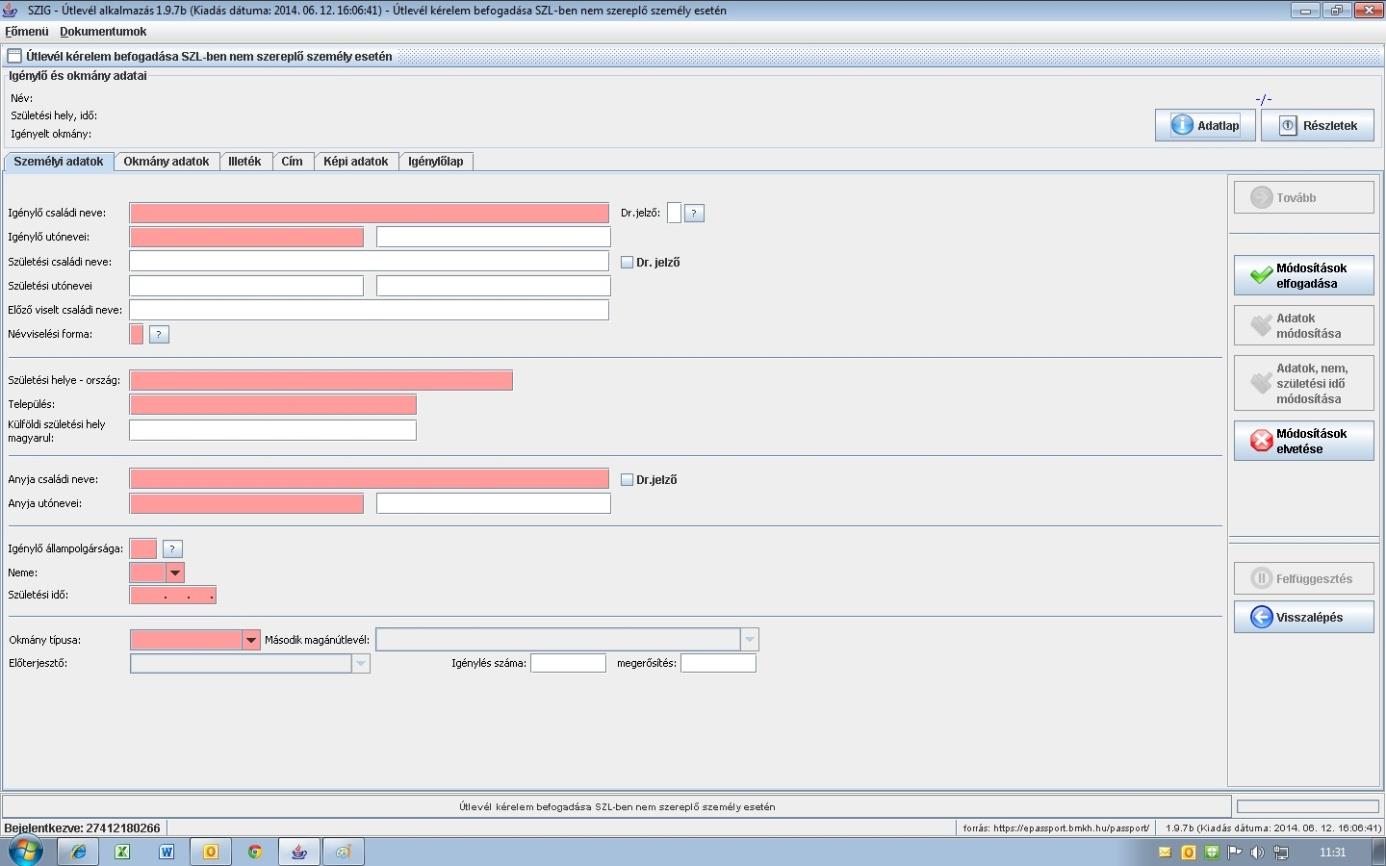Go back with the Visszalépés button
This screenshot has height=866, width=1386.
tap(1304, 617)
